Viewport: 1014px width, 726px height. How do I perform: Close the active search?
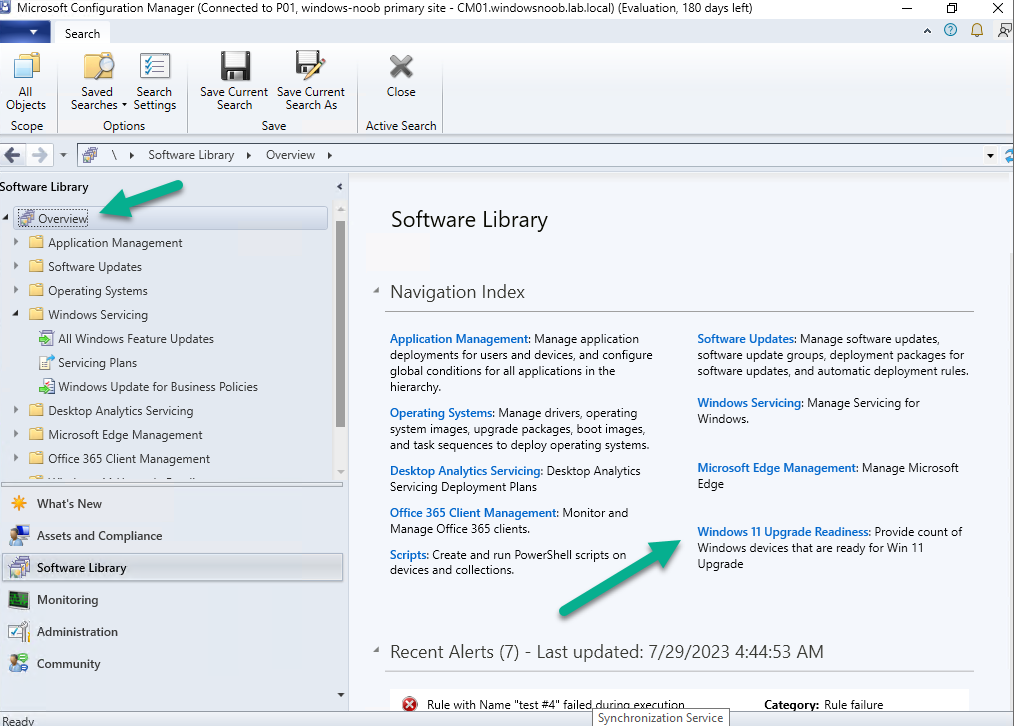(401, 75)
